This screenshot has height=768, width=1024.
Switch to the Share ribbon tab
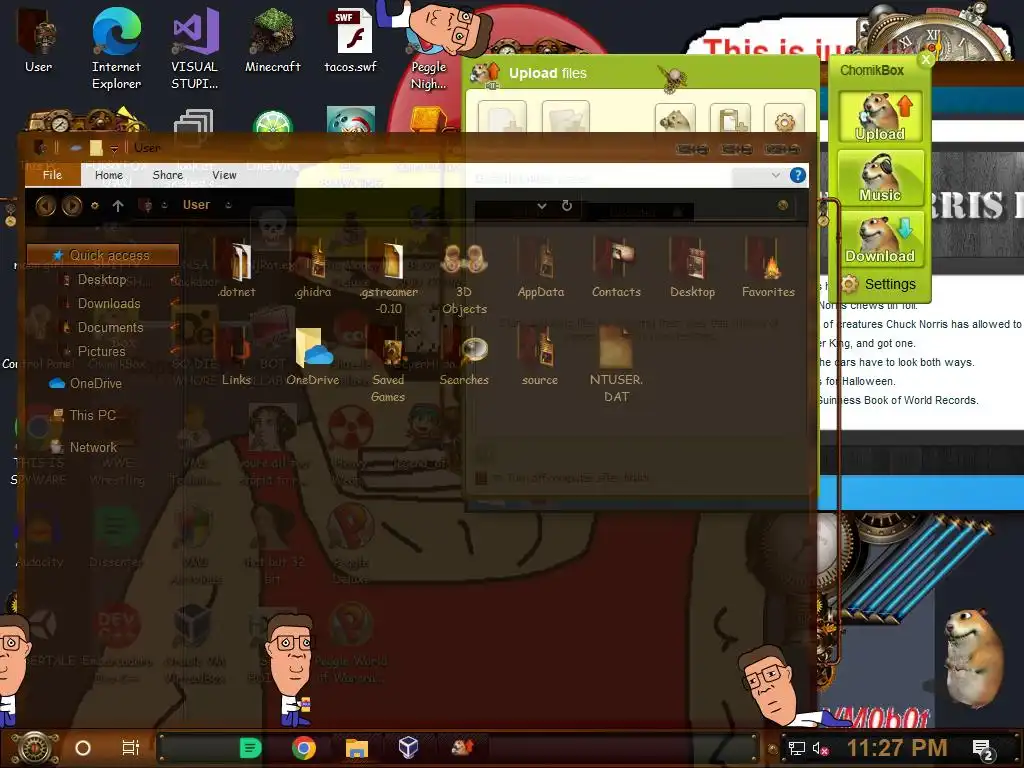[167, 175]
